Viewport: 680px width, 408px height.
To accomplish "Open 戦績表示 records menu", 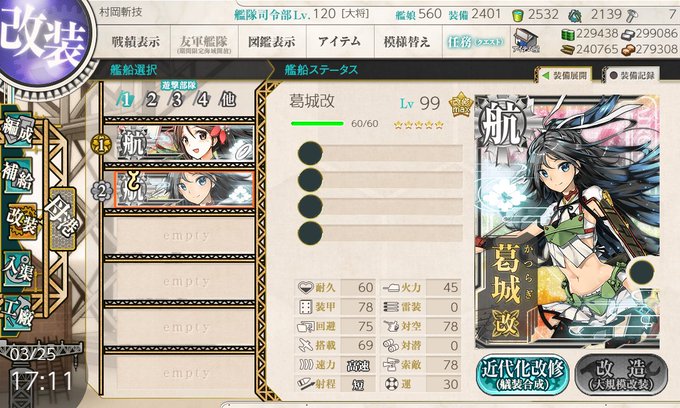I will tap(135, 42).
